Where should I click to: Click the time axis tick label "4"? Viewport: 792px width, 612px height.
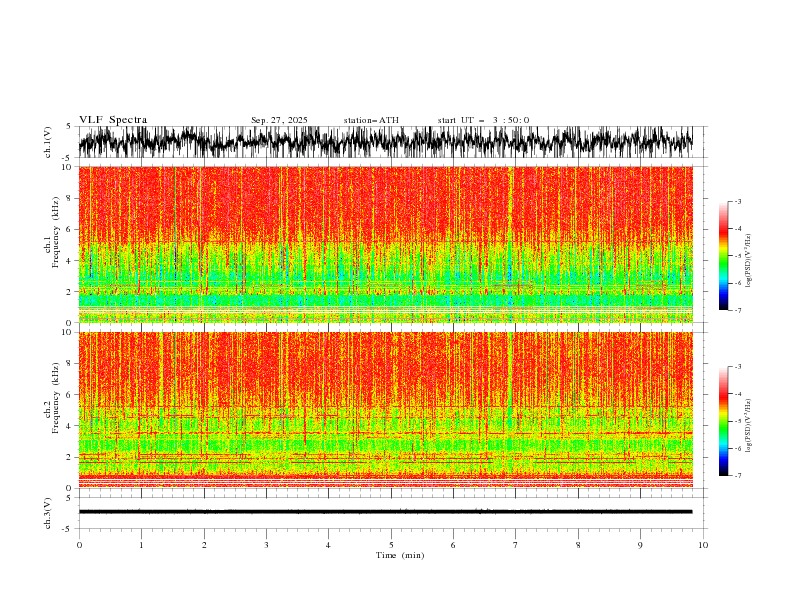click(328, 545)
